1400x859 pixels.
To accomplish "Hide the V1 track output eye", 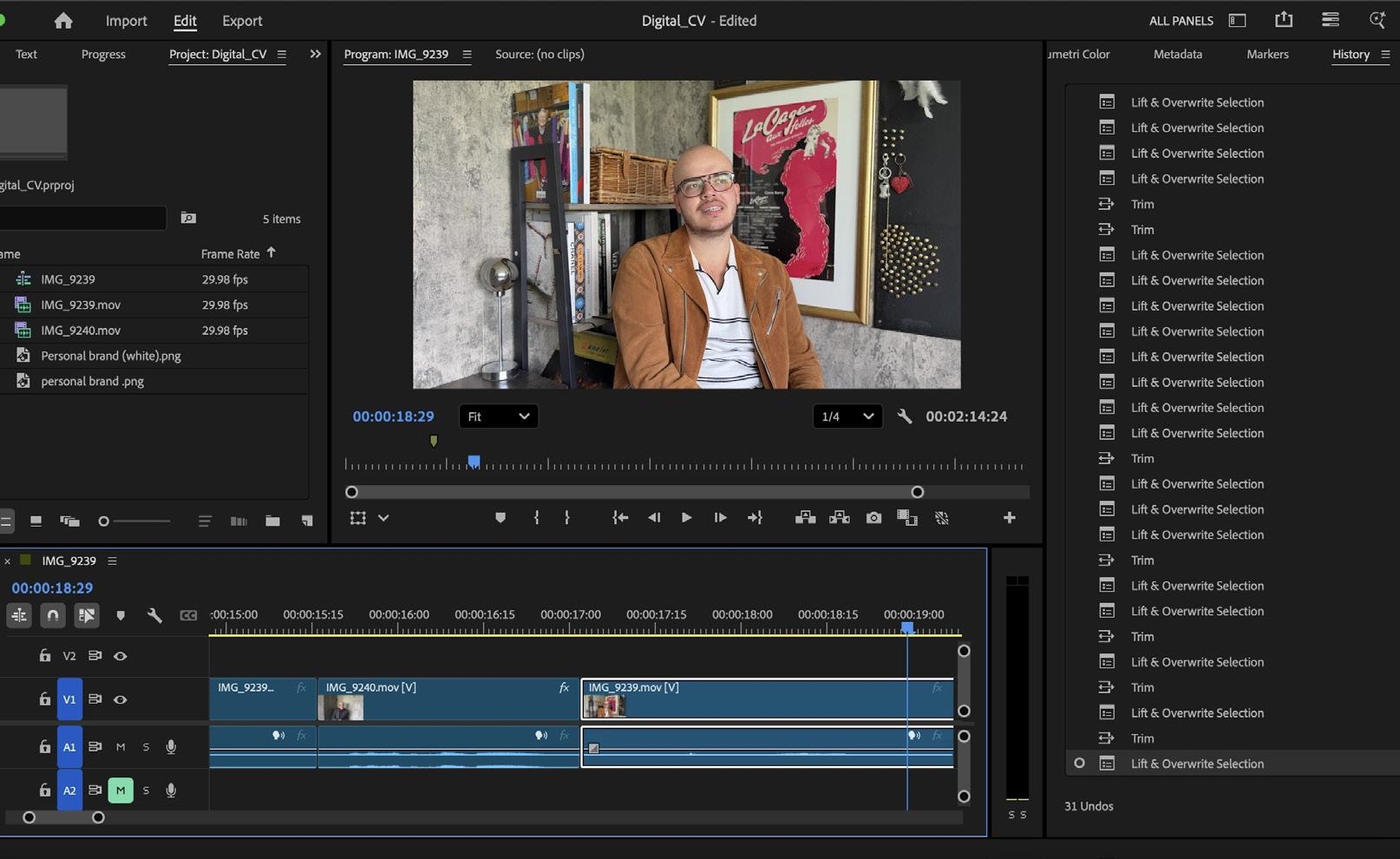I will (x=121, y=699).
